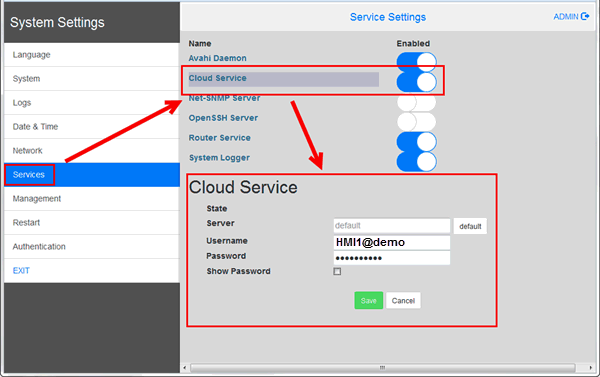Check the Show Password checkbox
600x377 pixels.
tap(337, 271)
